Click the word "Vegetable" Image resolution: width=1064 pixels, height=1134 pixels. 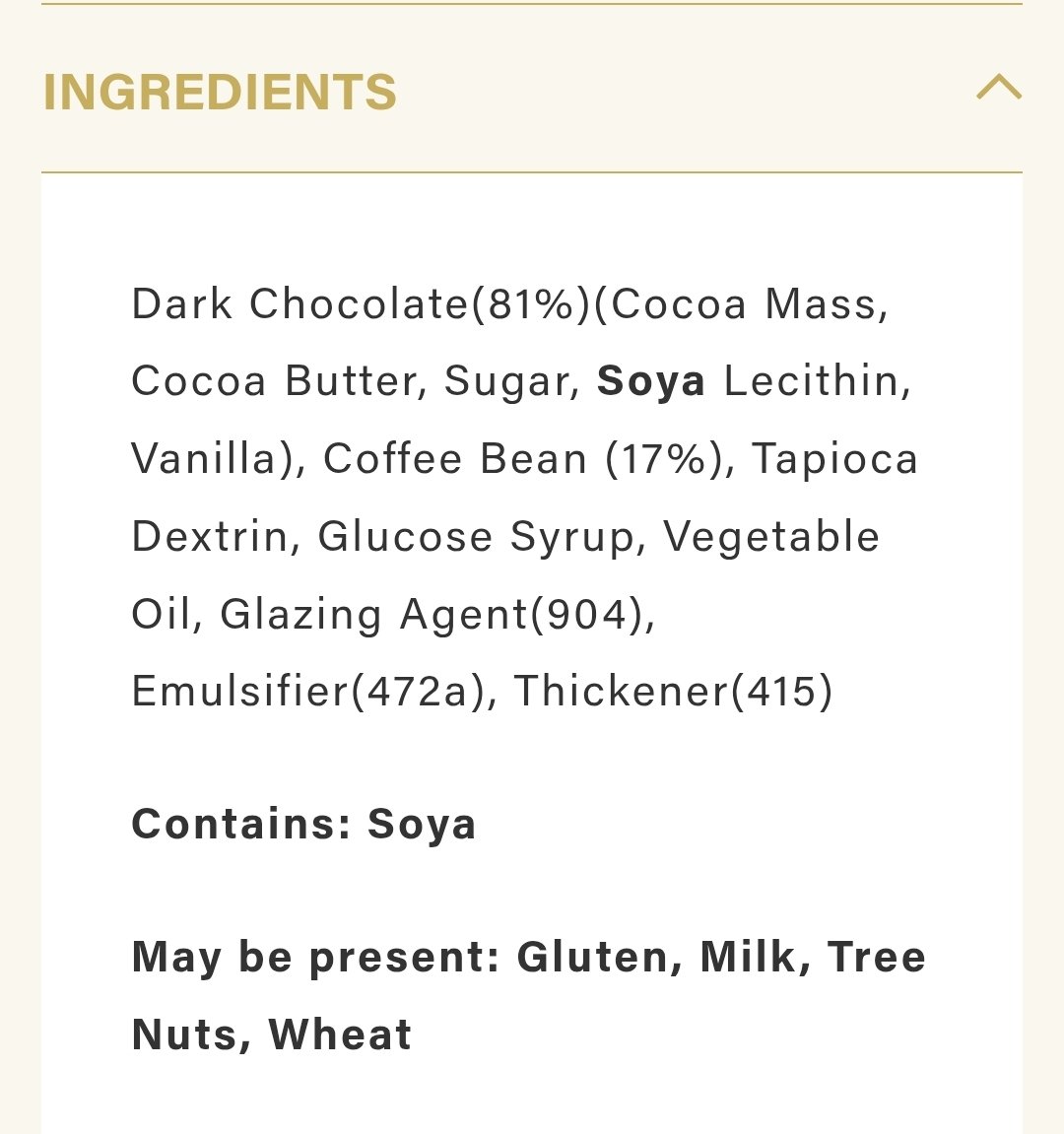(x=771, y=537)
